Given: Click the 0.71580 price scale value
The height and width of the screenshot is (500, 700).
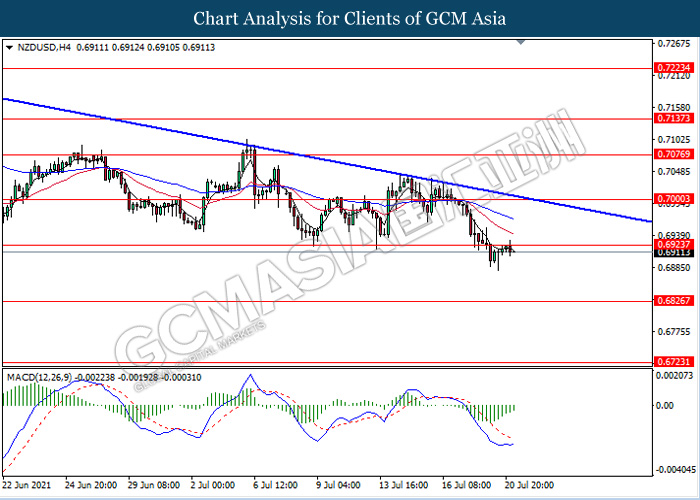Looking at the screenshot, I should pos(674,108).
